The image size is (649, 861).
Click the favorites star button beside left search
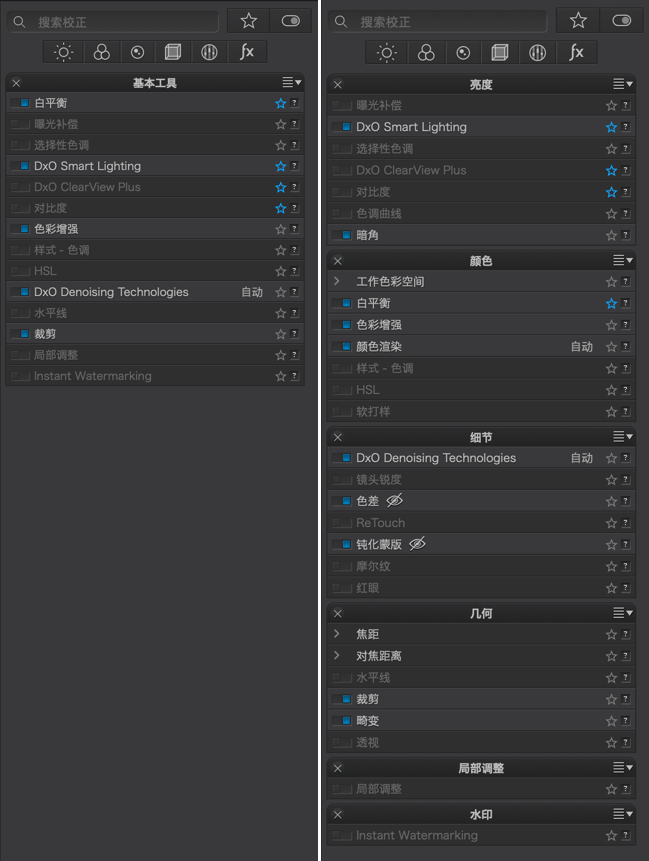tap(249, 21)
